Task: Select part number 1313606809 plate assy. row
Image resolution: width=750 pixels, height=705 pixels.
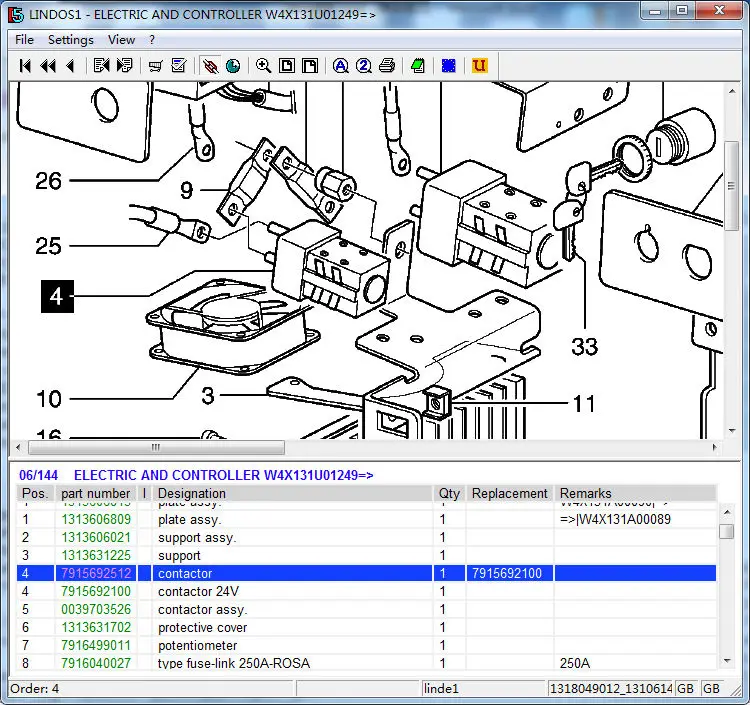Action: pos(366,519)
